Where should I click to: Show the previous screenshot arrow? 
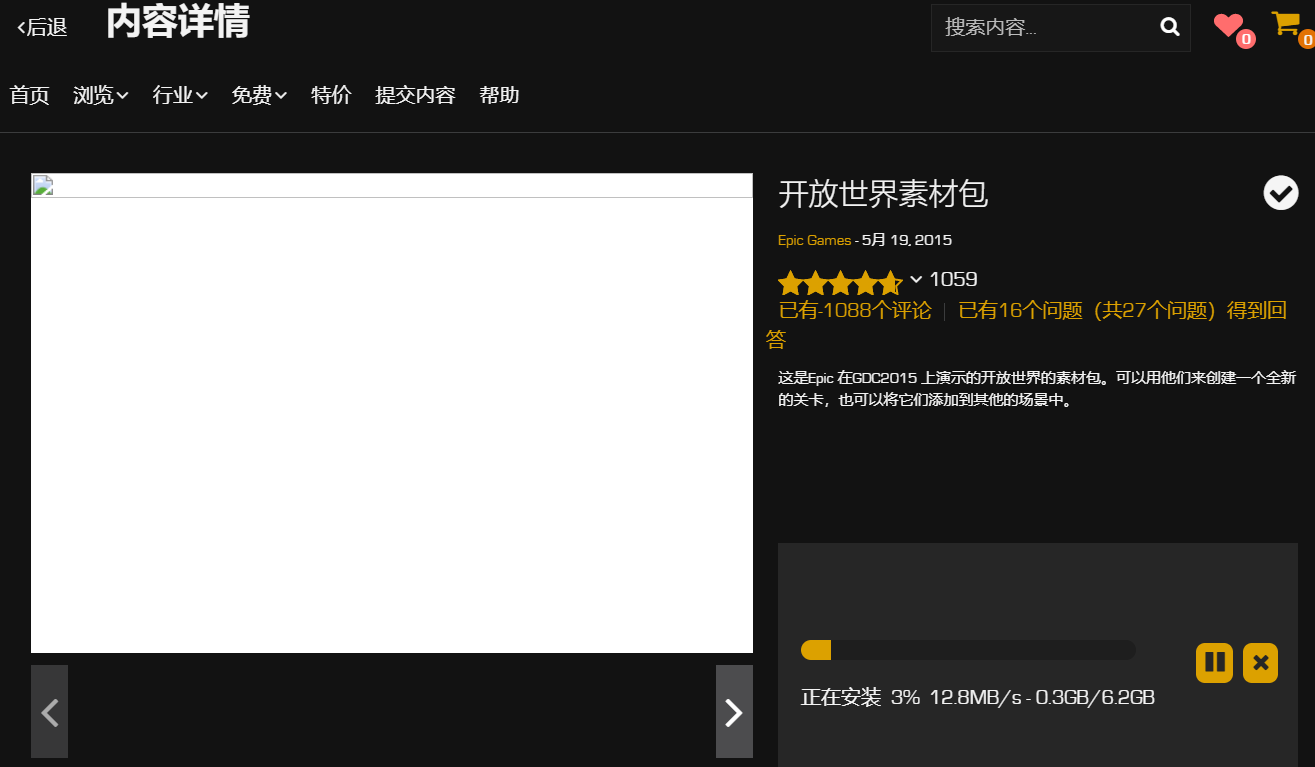pyautogui.click(x=49, y=712)
